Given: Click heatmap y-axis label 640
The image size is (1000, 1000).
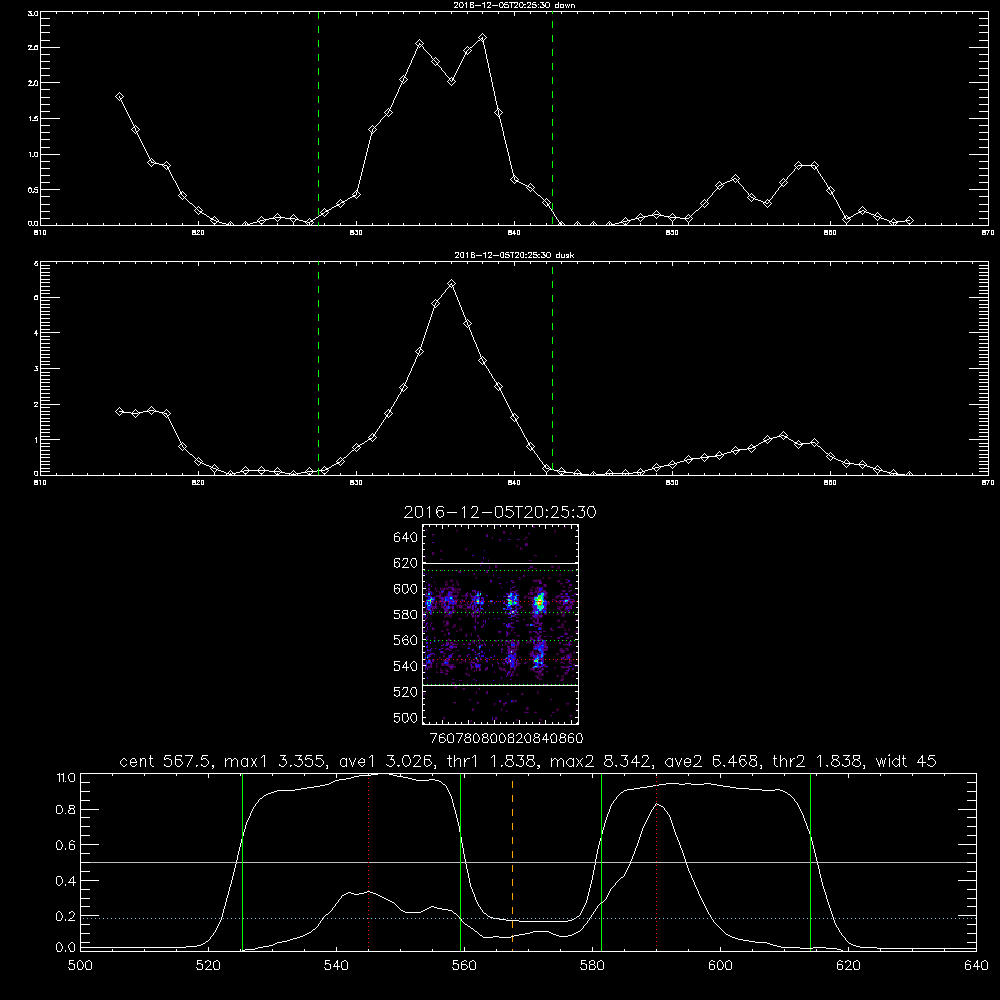Looking at the screenshot, I should 406,538.
